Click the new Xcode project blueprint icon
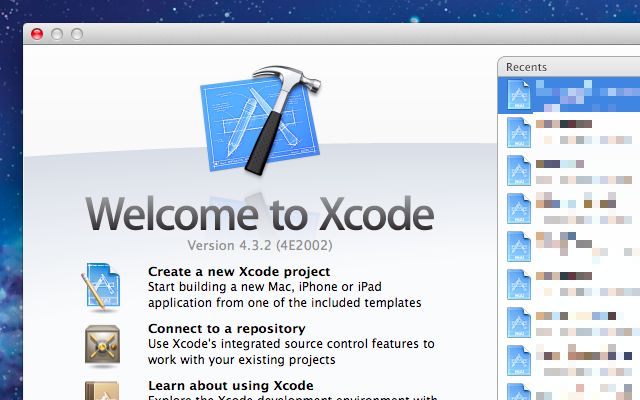Viewport: 640px width, 400px height. (x=101, y=287)
